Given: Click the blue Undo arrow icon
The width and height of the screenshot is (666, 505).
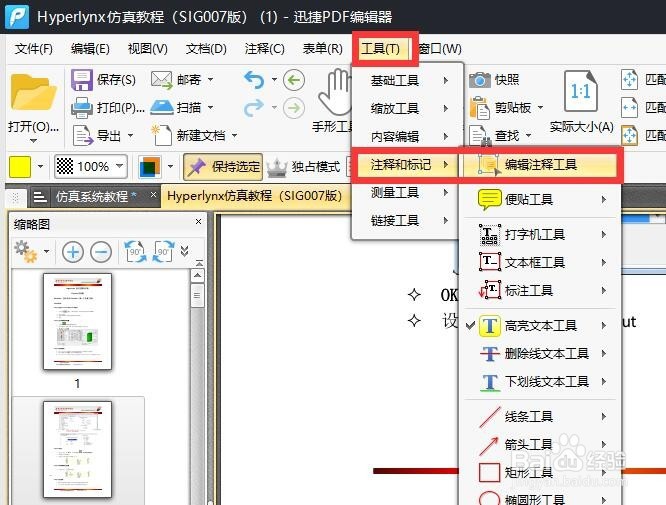Looking at the screenshot, I should 254,79.
